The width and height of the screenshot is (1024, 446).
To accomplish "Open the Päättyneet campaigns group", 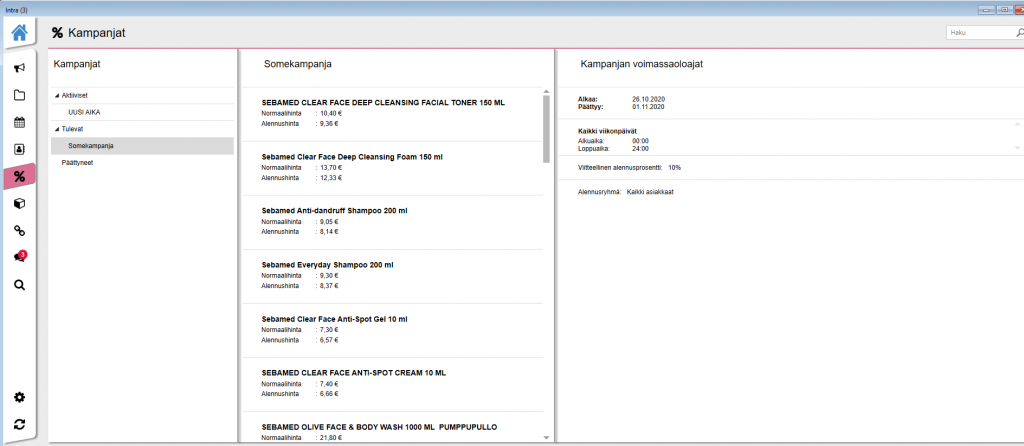I will click(x=77, y=163).
